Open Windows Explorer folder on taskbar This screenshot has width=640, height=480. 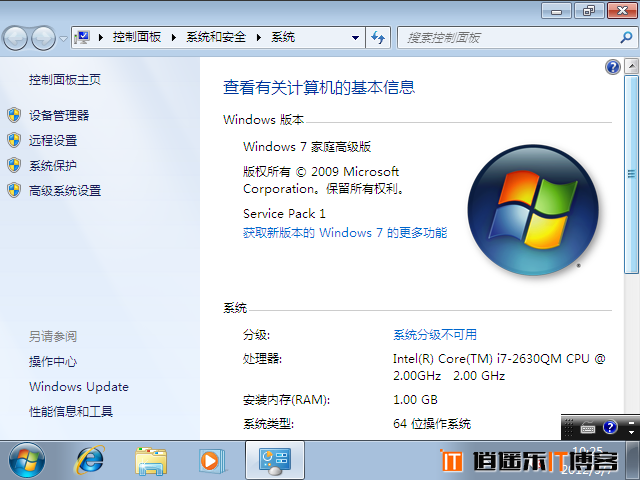click(151, 461)
